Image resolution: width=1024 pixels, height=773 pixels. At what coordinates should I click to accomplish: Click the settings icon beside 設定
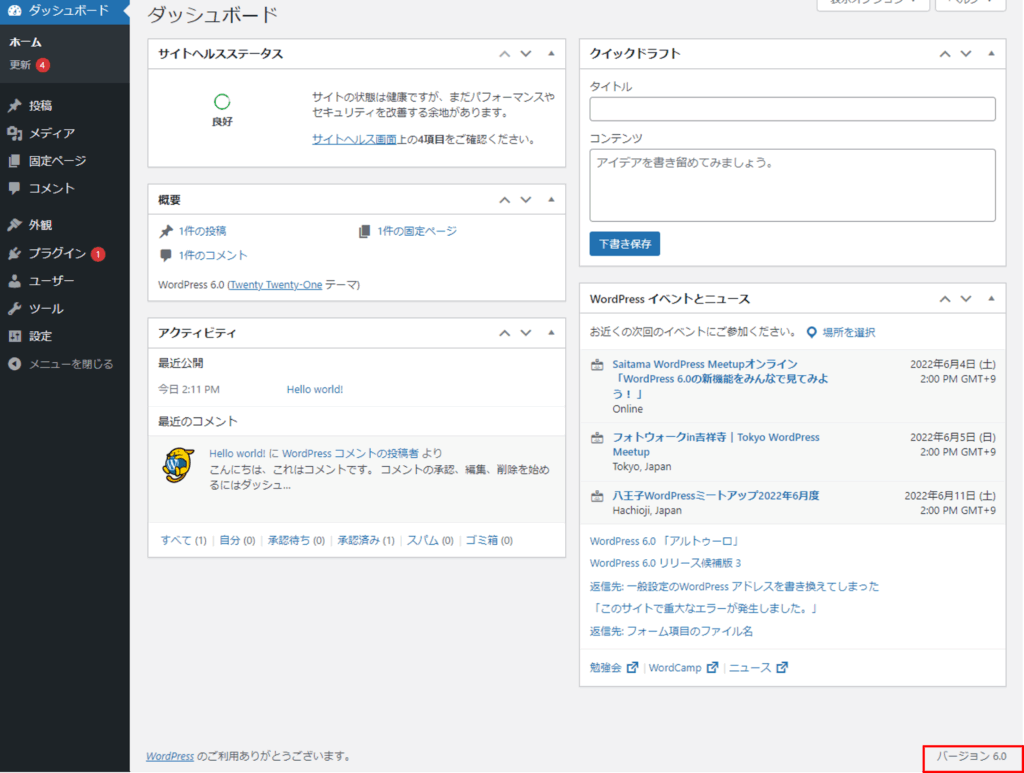point(14,336)
